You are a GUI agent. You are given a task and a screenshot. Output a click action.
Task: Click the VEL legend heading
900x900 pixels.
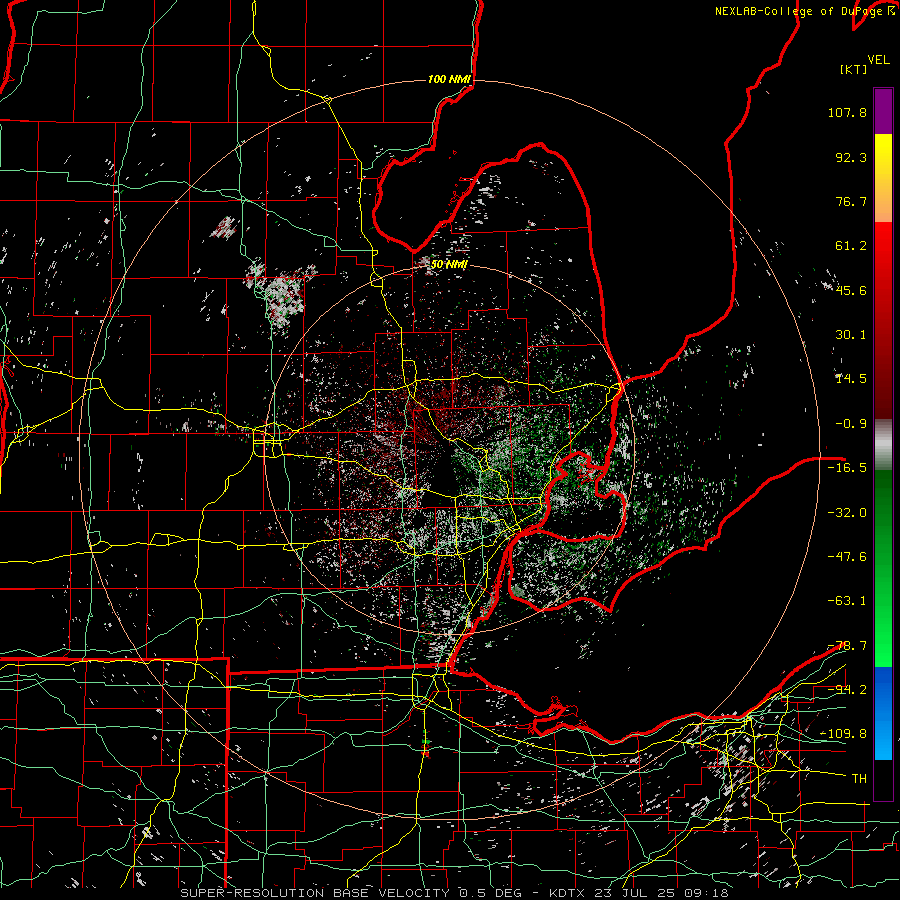[x=878, y=59]
